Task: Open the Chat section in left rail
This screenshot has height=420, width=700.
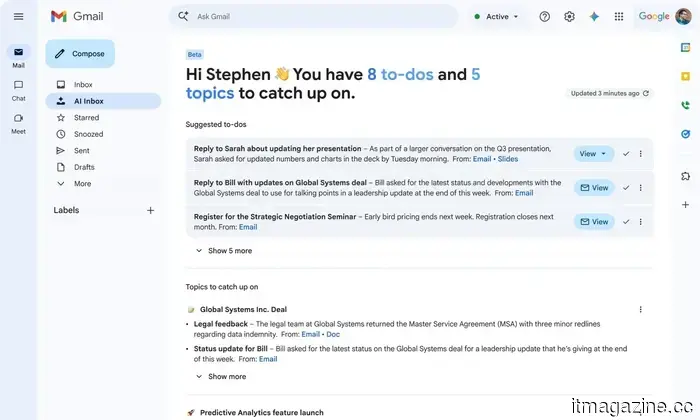Action: [x=18, y=91]
